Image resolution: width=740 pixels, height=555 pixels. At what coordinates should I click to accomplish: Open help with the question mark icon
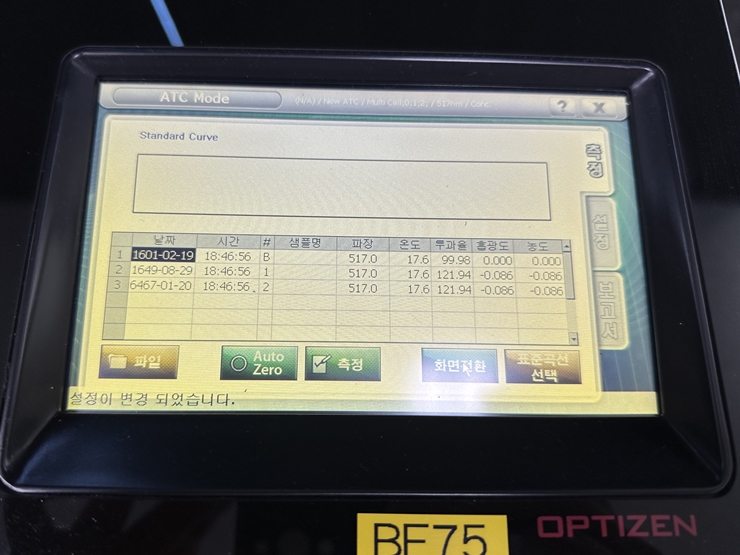pos(563,106)
